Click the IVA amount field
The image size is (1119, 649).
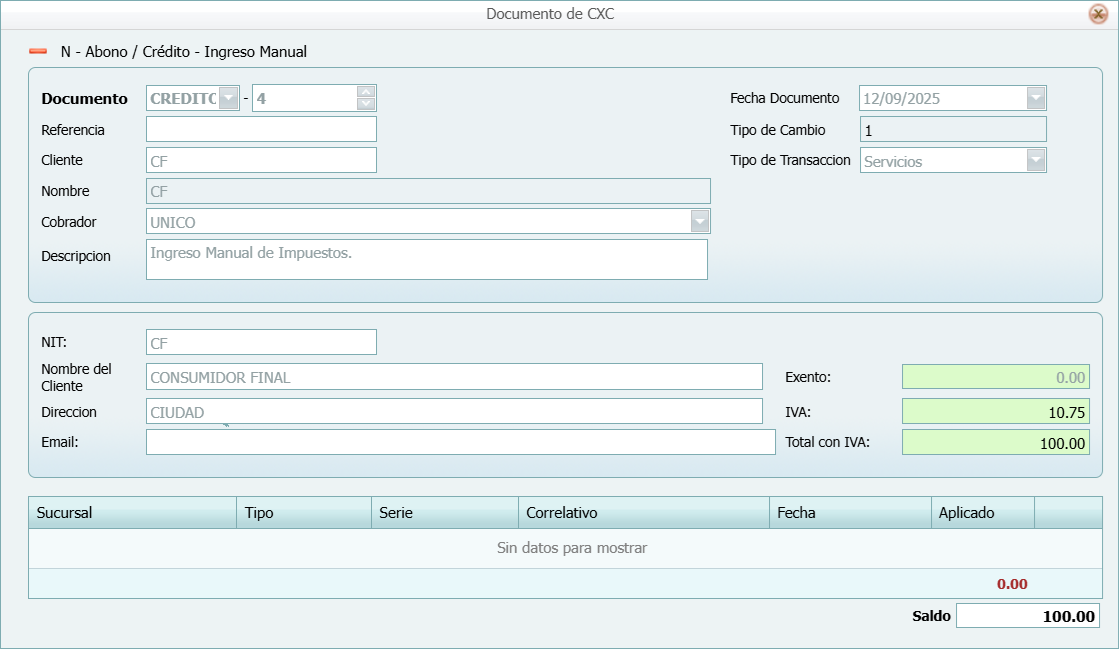point(995,411)
